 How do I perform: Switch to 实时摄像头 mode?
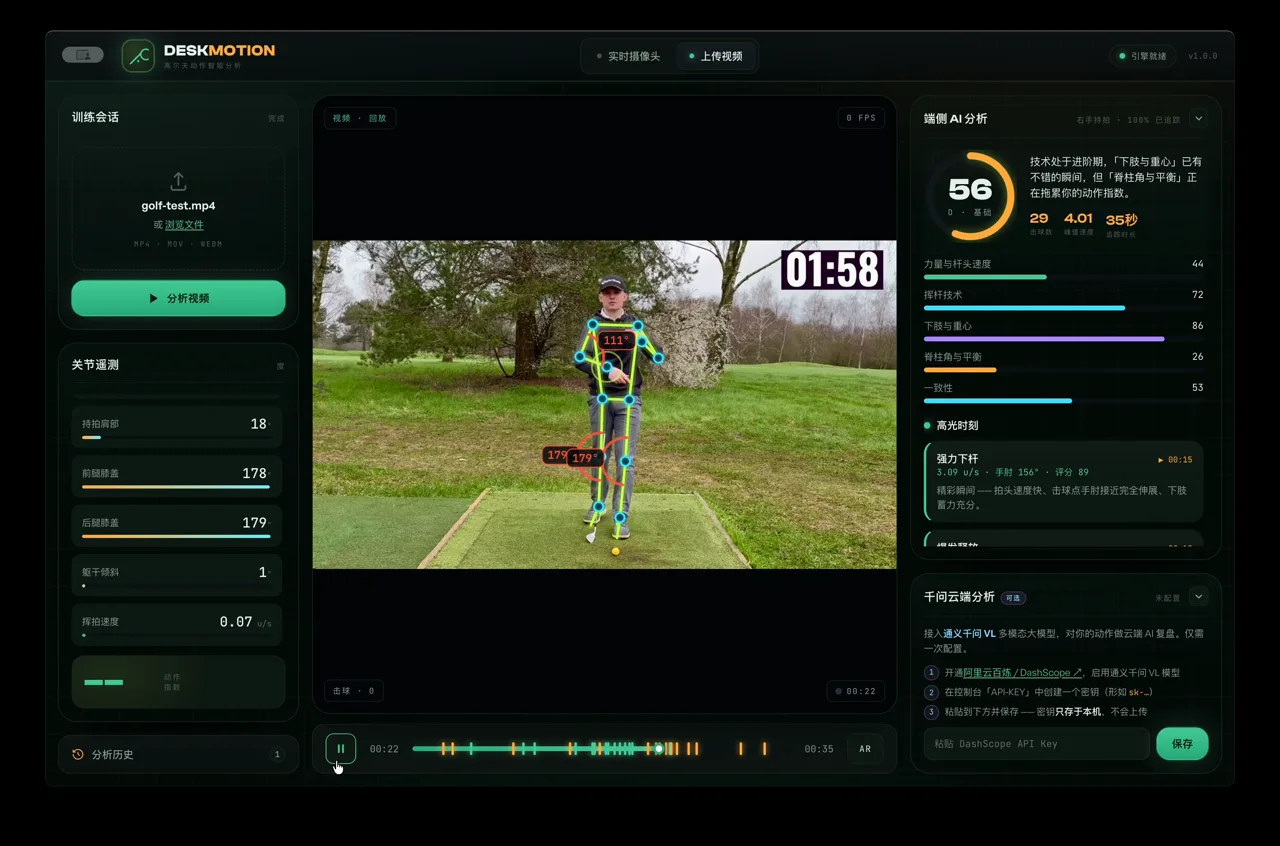628,56
